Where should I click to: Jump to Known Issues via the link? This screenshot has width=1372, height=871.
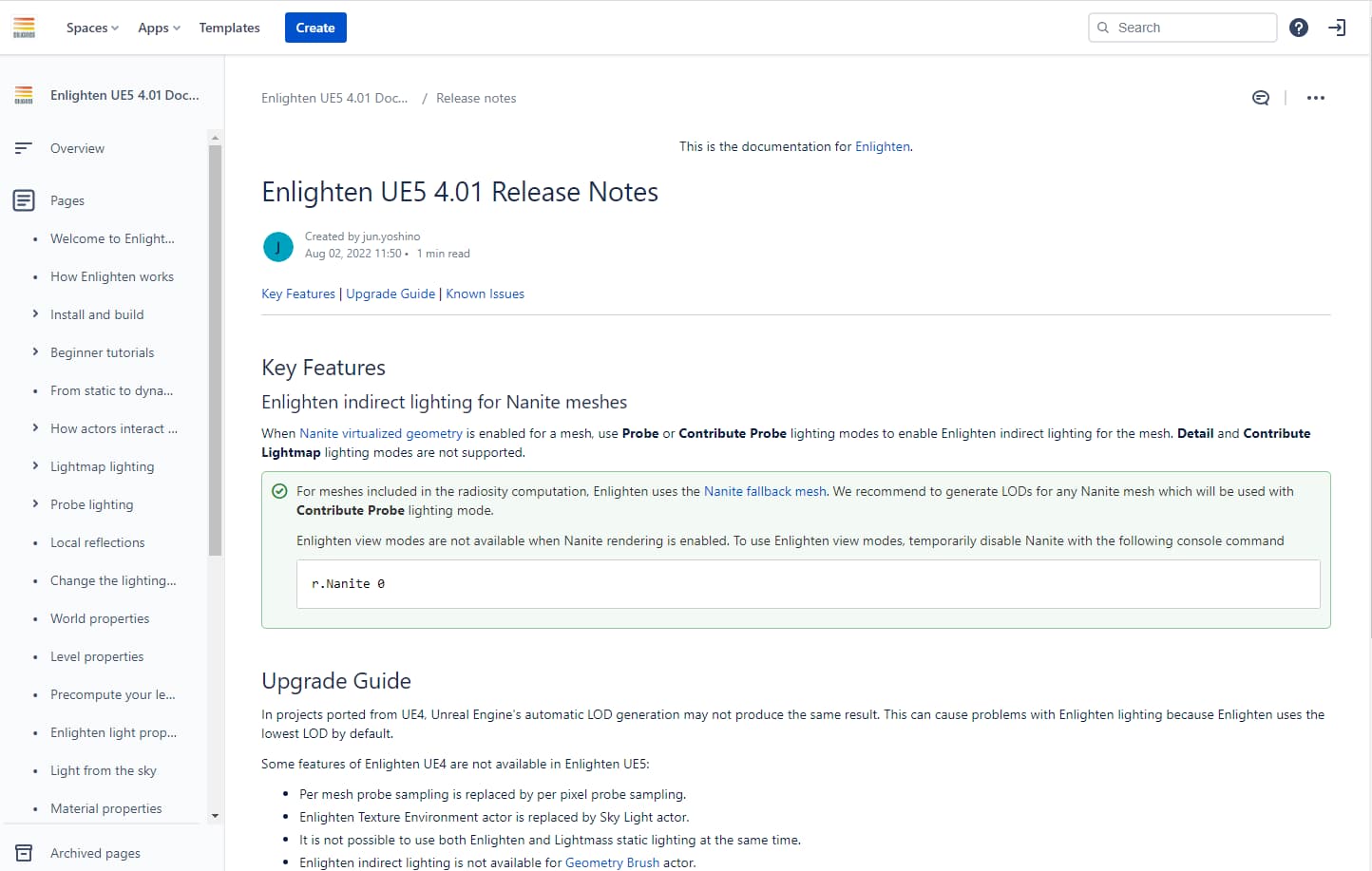click(485, 293)
